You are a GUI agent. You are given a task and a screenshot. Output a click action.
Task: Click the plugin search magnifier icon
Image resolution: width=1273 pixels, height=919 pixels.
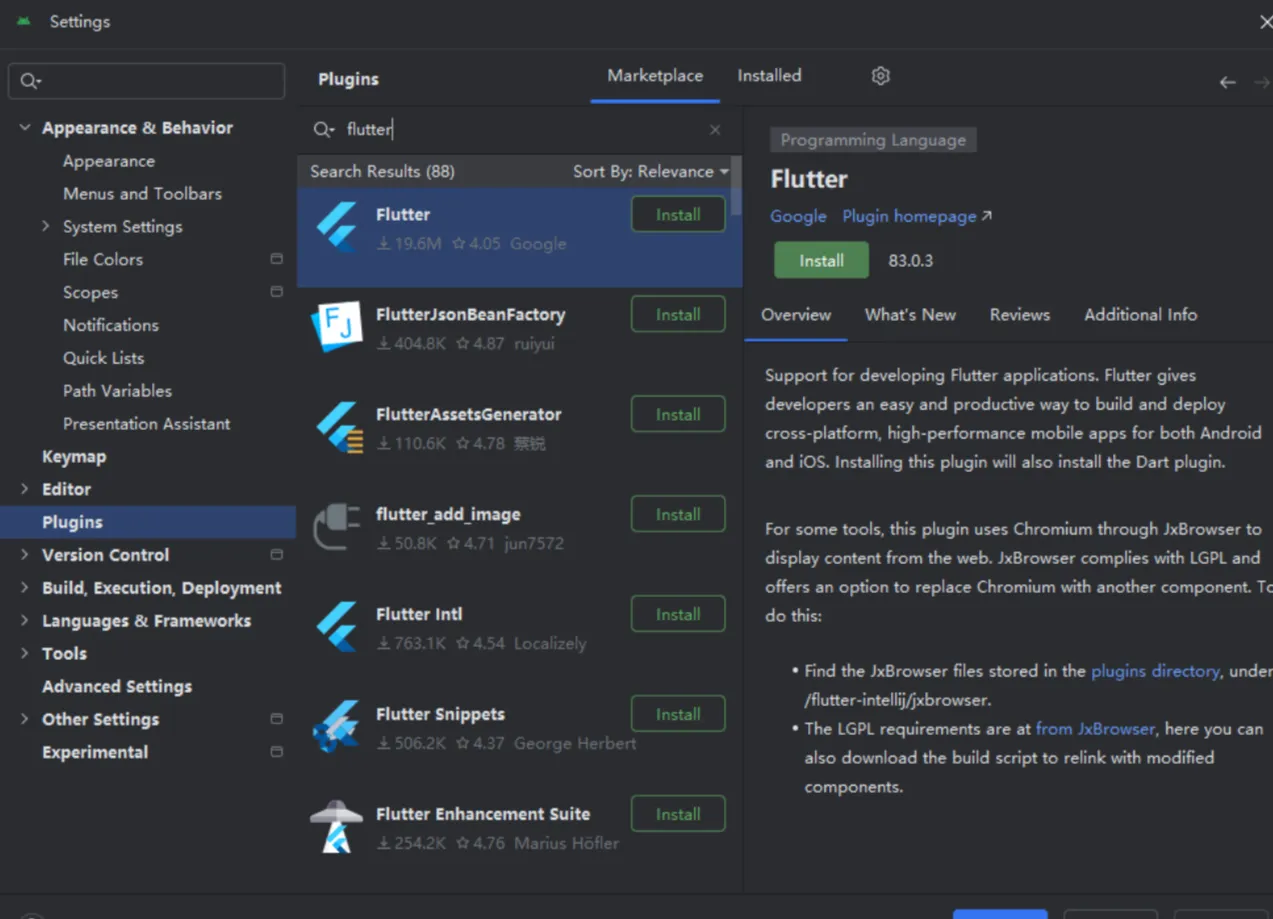(323, 129)
